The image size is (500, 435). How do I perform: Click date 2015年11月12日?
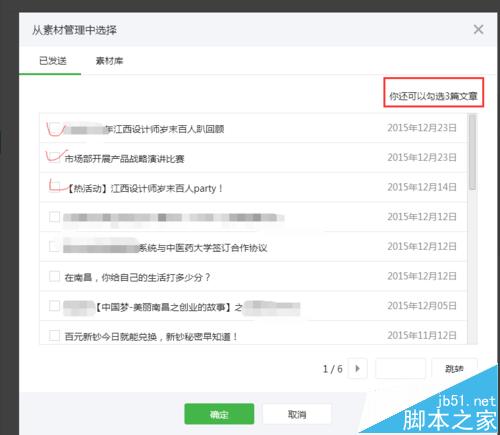coord(422,335)
